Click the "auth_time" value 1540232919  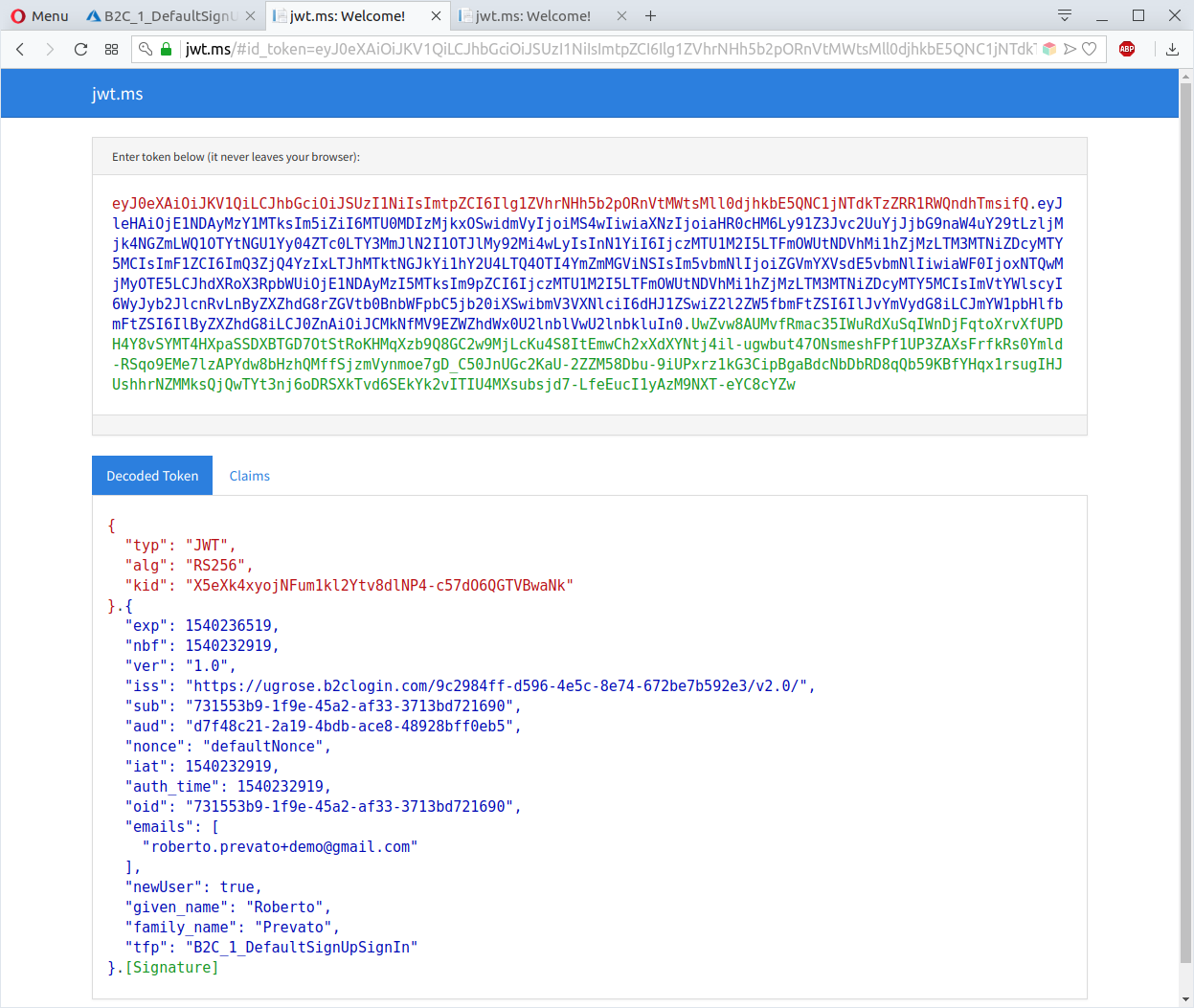click(x=280, y=786)
